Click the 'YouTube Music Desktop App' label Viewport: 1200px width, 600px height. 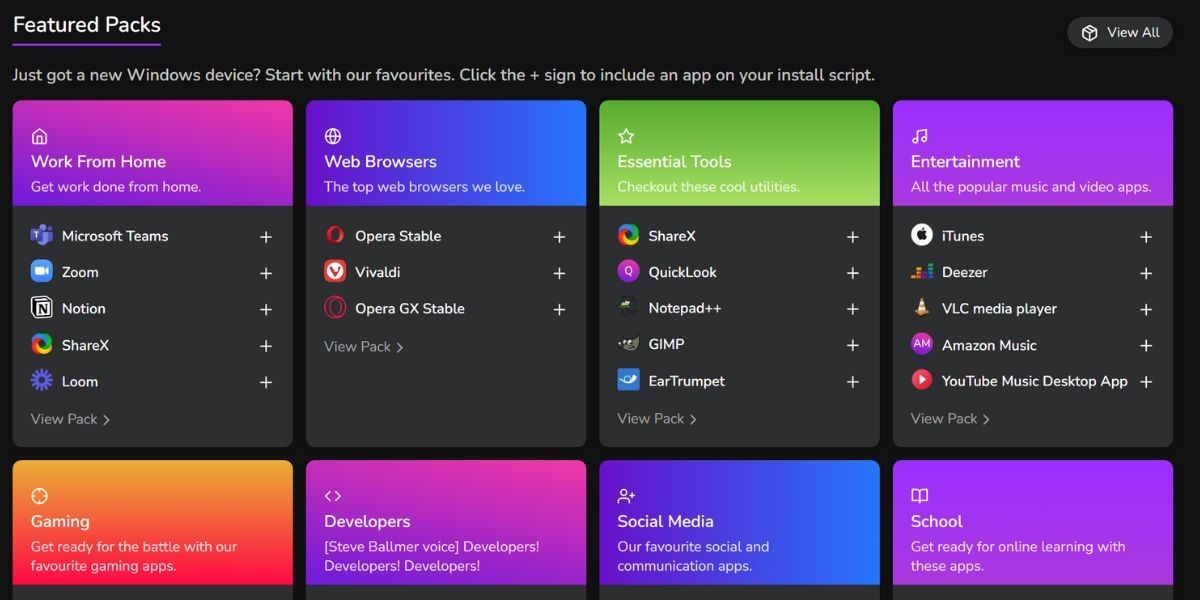[x=1035, y=381]
